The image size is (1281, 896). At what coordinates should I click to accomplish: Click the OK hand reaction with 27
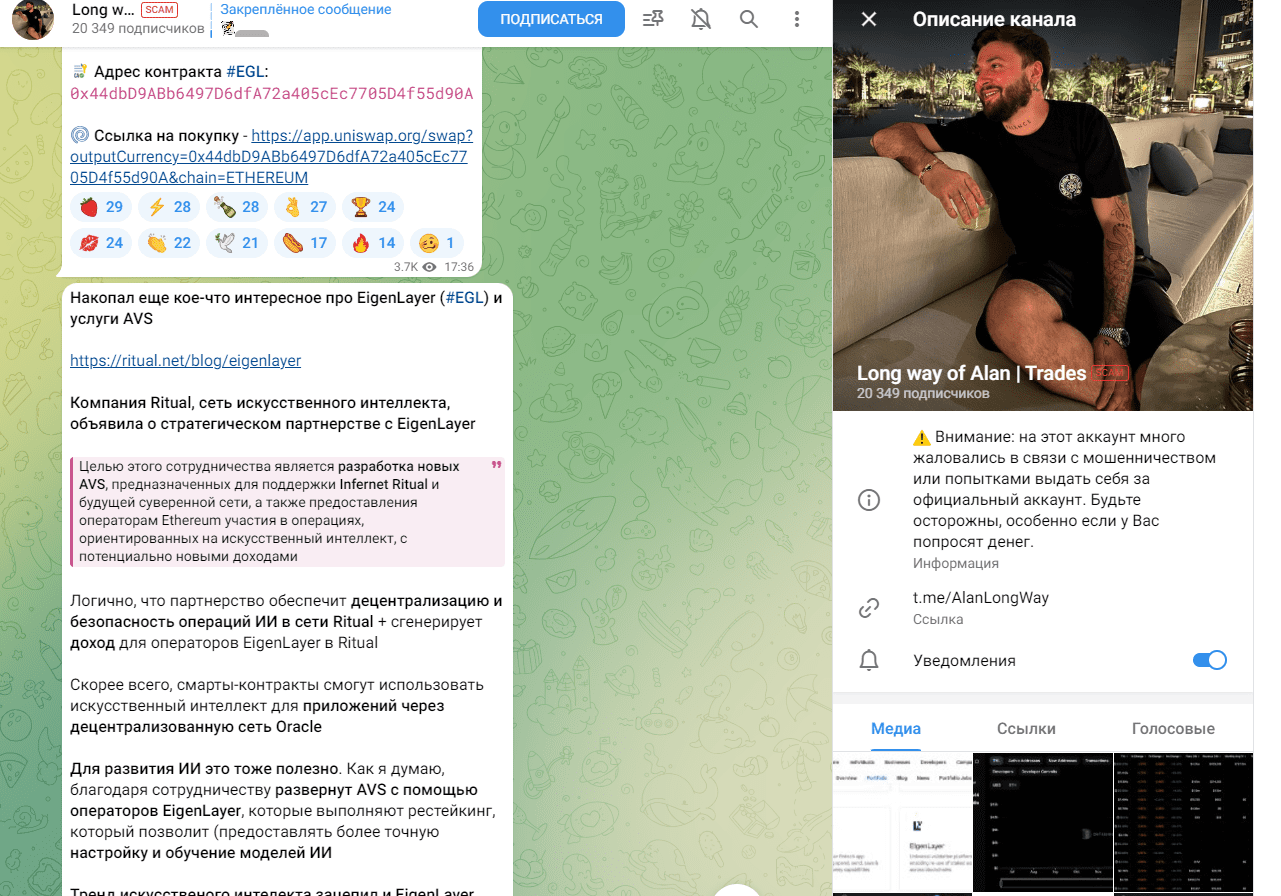[x=305, y=207]
